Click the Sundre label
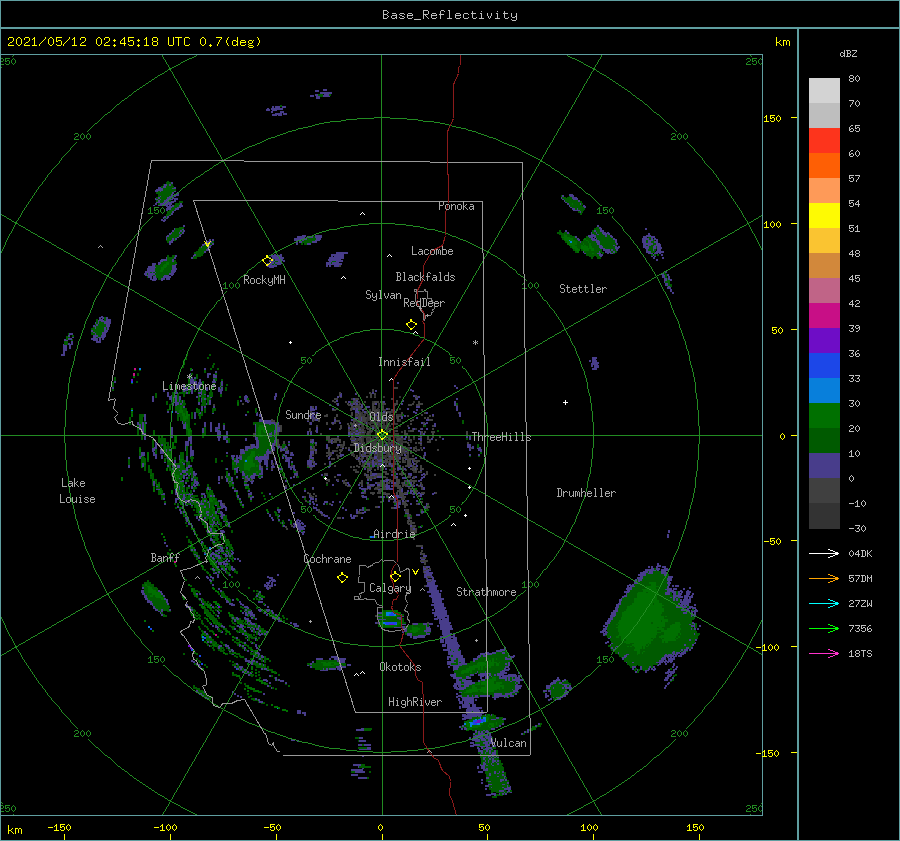The height and width of the screenshot is (841, 900). [303, 414]
